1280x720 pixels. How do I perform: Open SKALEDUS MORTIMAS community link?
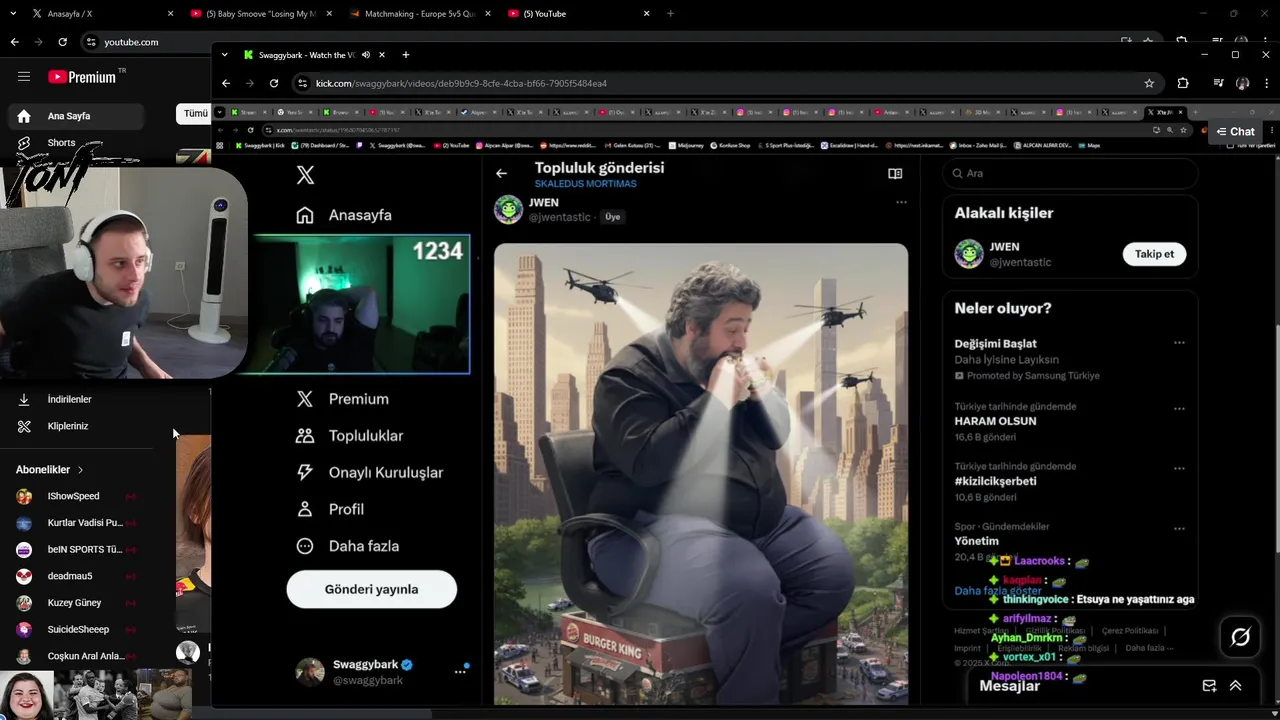pyautogui.click(x=585, y=184)
